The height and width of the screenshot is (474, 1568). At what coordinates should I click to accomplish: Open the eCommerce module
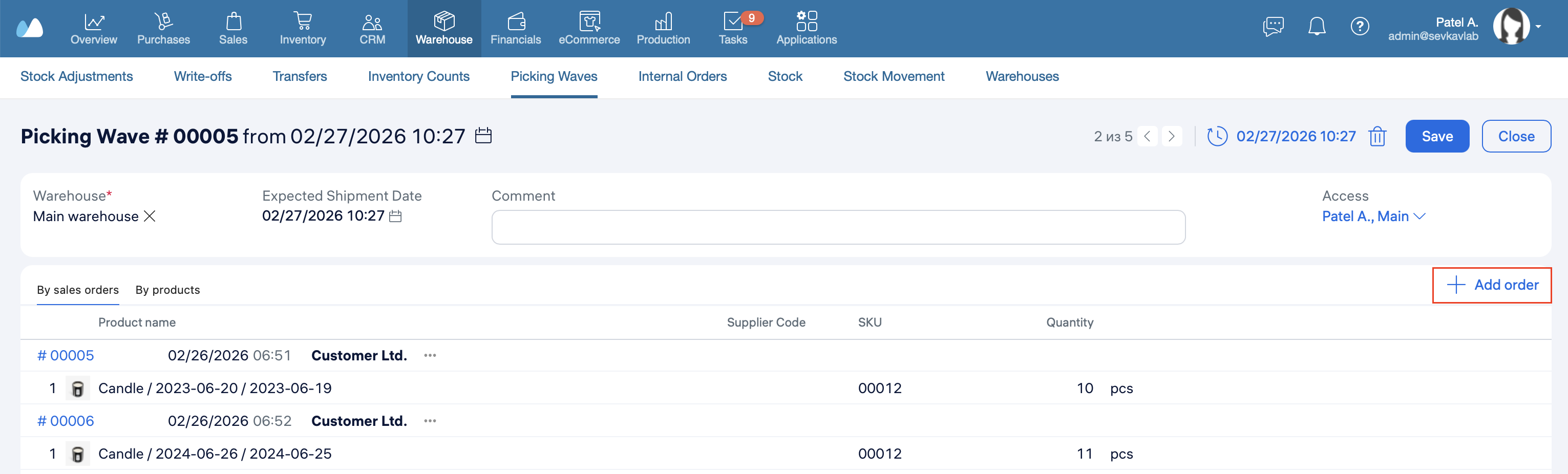588,29
